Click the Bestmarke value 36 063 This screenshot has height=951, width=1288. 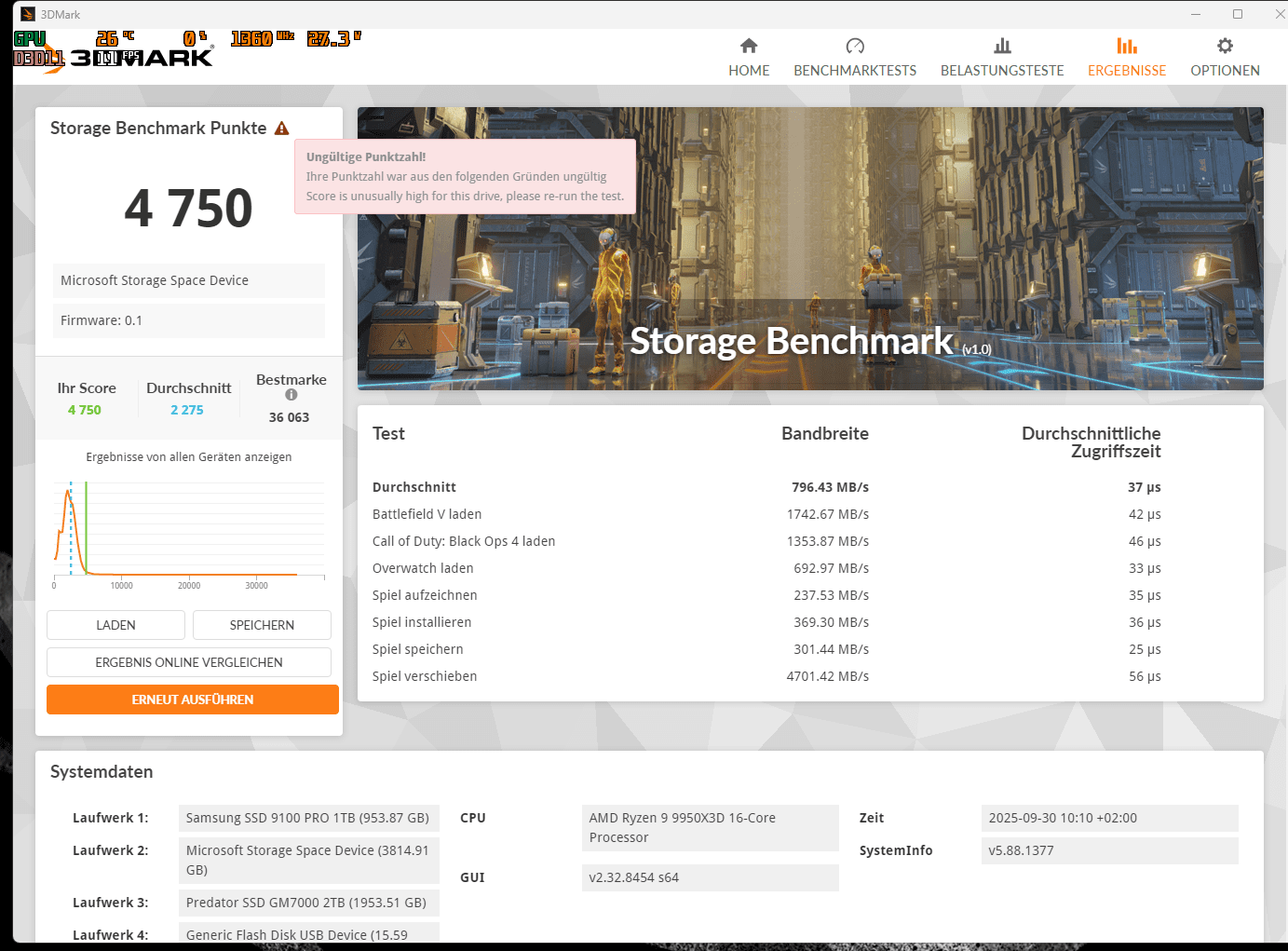290,417
